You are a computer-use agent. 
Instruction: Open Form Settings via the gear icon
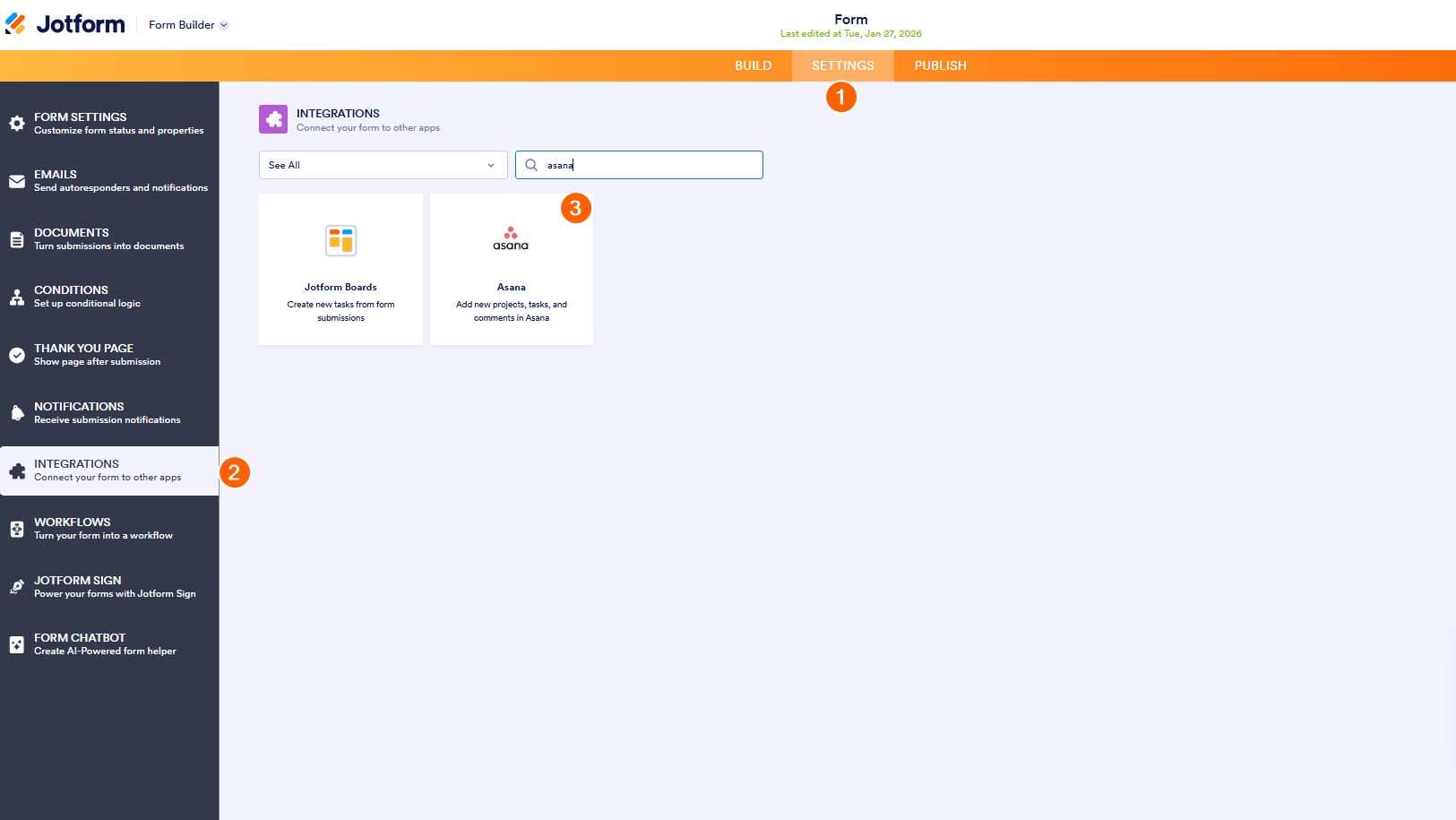click(17, 124)
